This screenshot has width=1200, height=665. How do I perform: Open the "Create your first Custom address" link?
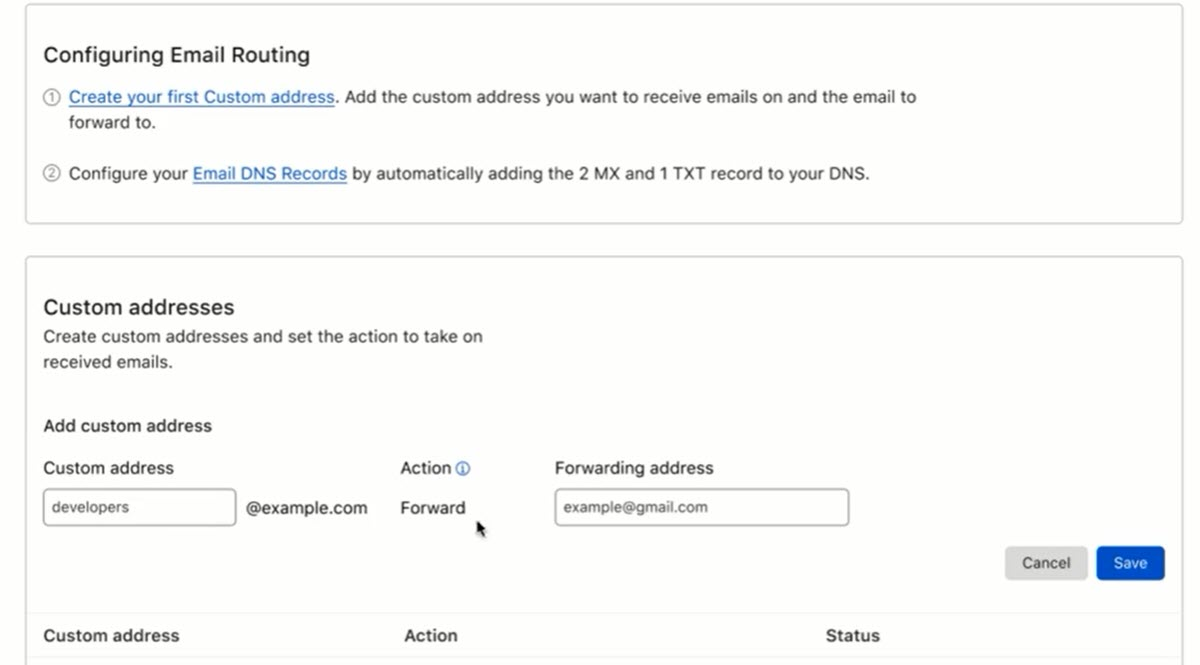pos(201,97)
